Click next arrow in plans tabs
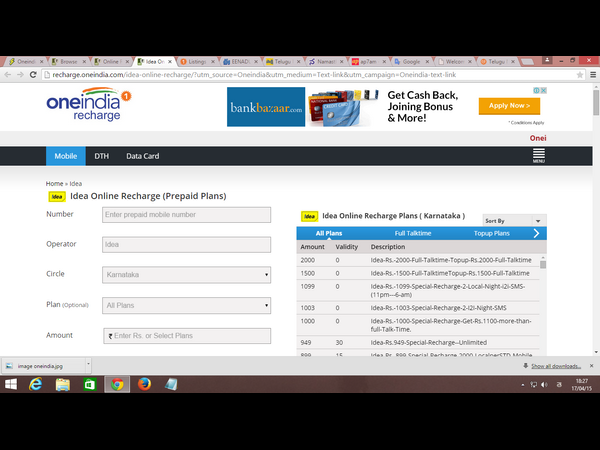This screenshot has width=600, height=450. [536, 233]
